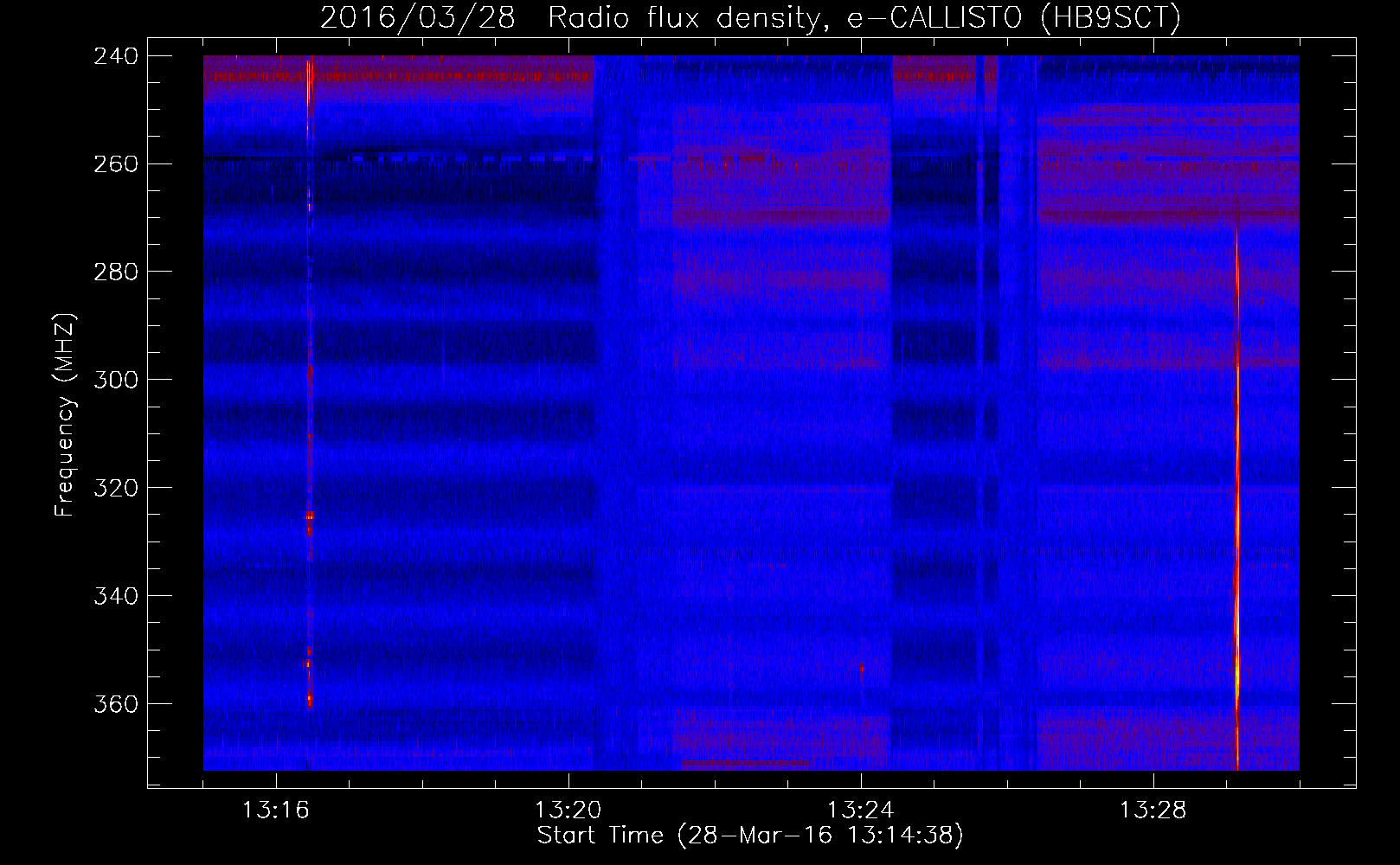The image size is (1400, 865).
Task: Click the 300 frequency tick label
Action: point(116,381)
